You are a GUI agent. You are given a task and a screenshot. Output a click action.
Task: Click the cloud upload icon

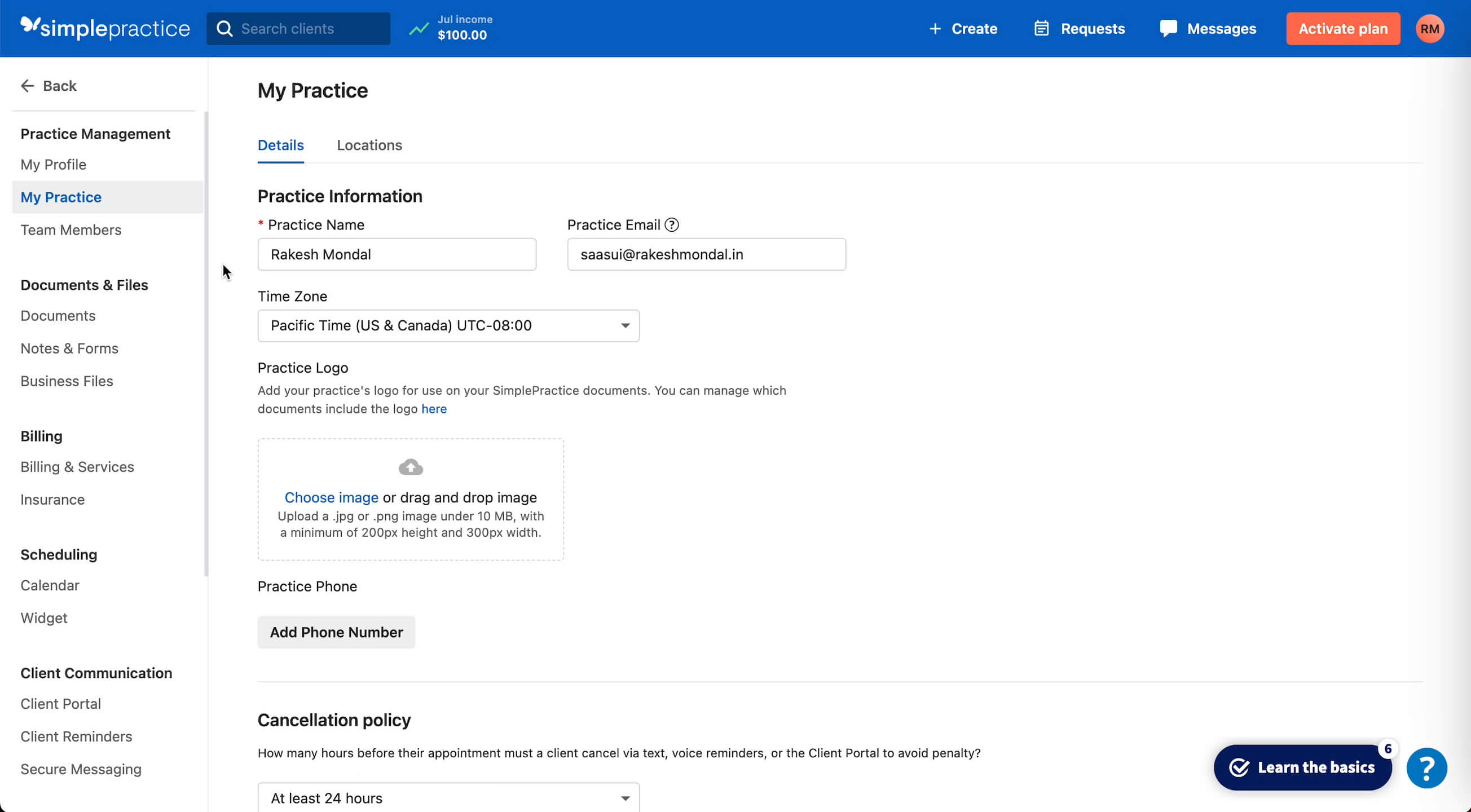point(411,467)
